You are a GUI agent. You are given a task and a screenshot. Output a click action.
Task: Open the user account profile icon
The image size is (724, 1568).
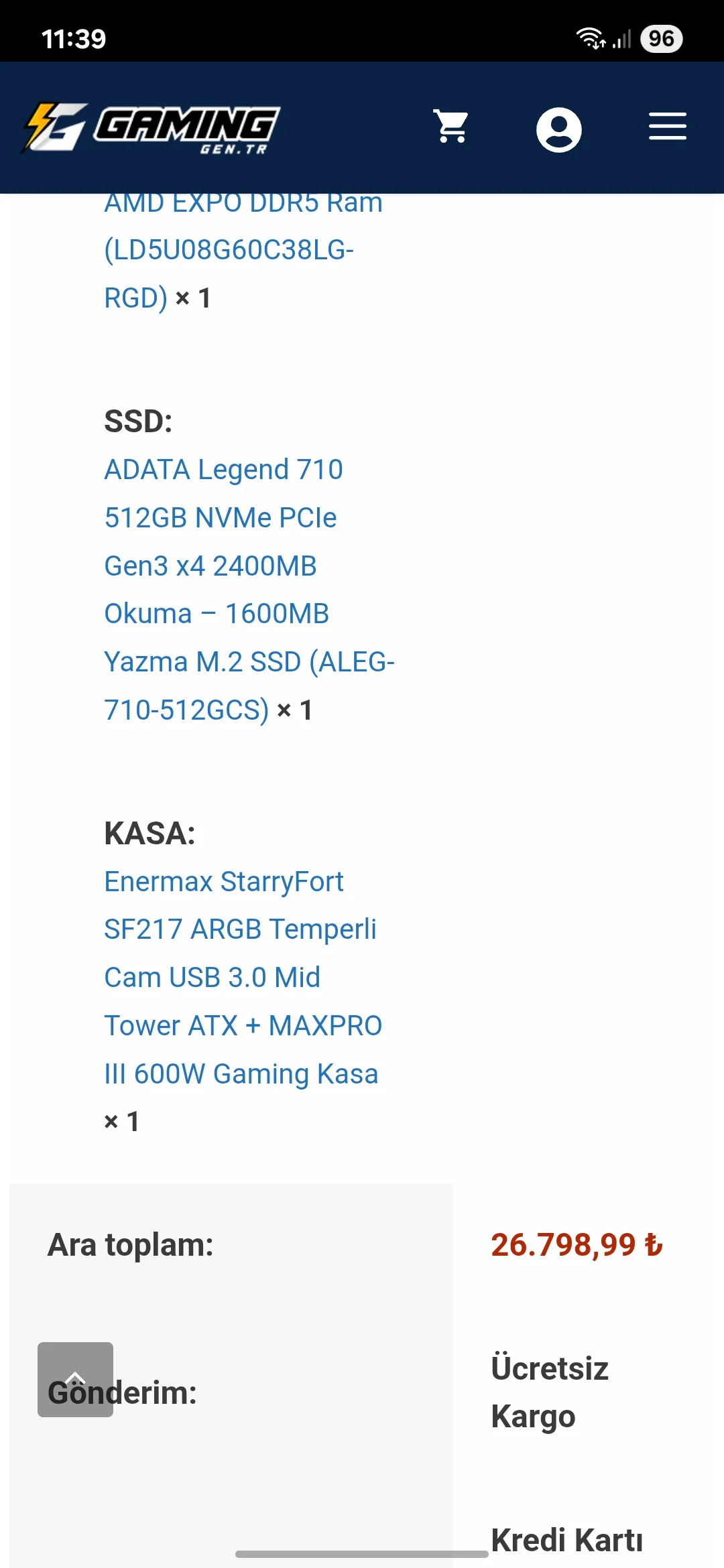tap(558, 129)
